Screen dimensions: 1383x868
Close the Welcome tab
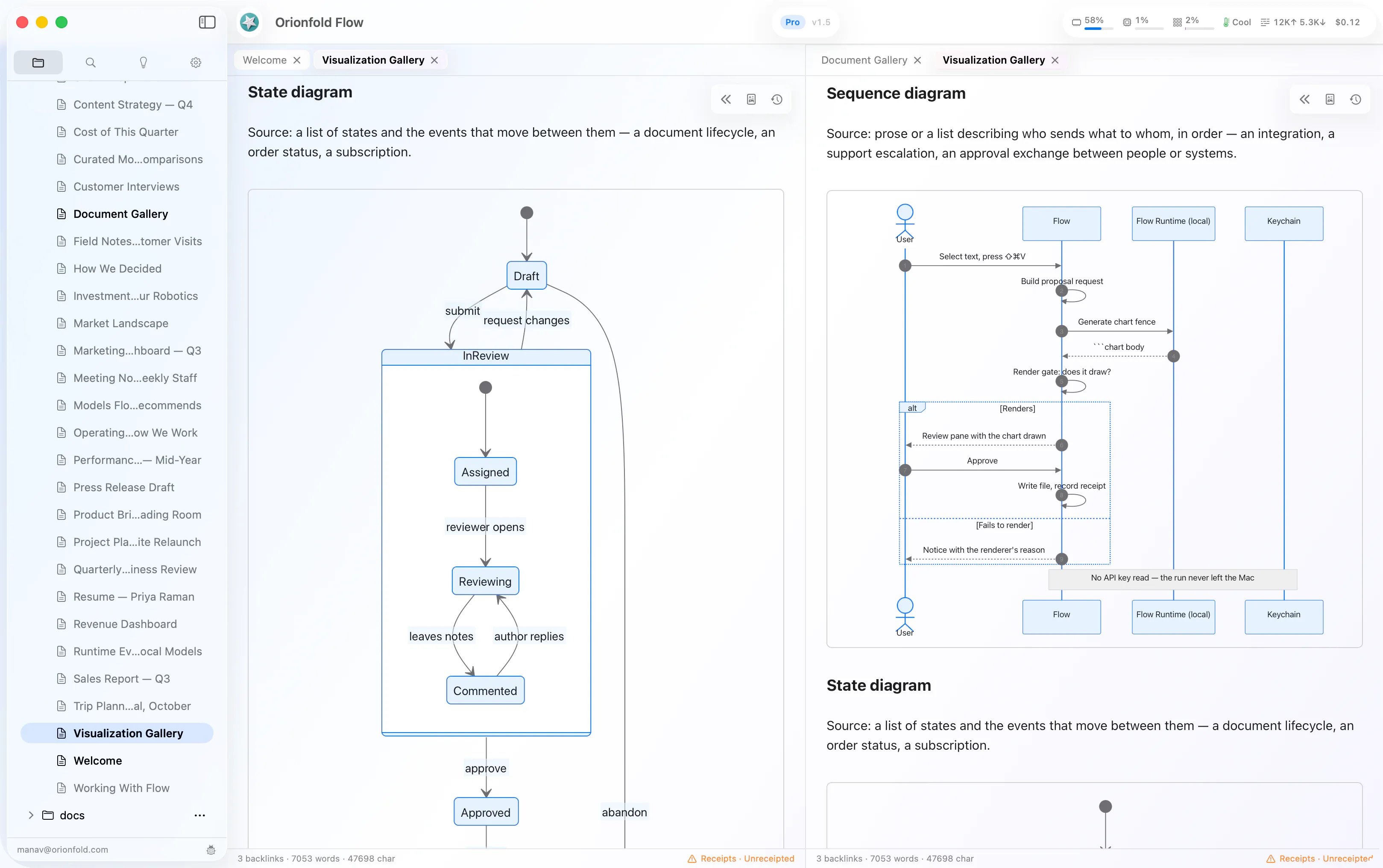pos(297,60)
